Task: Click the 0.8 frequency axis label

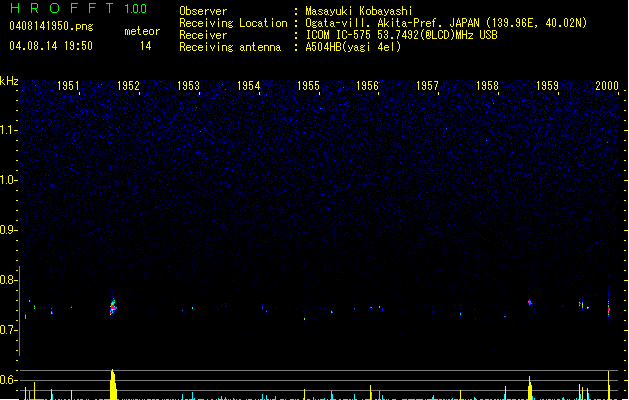Action: [8, 279]
